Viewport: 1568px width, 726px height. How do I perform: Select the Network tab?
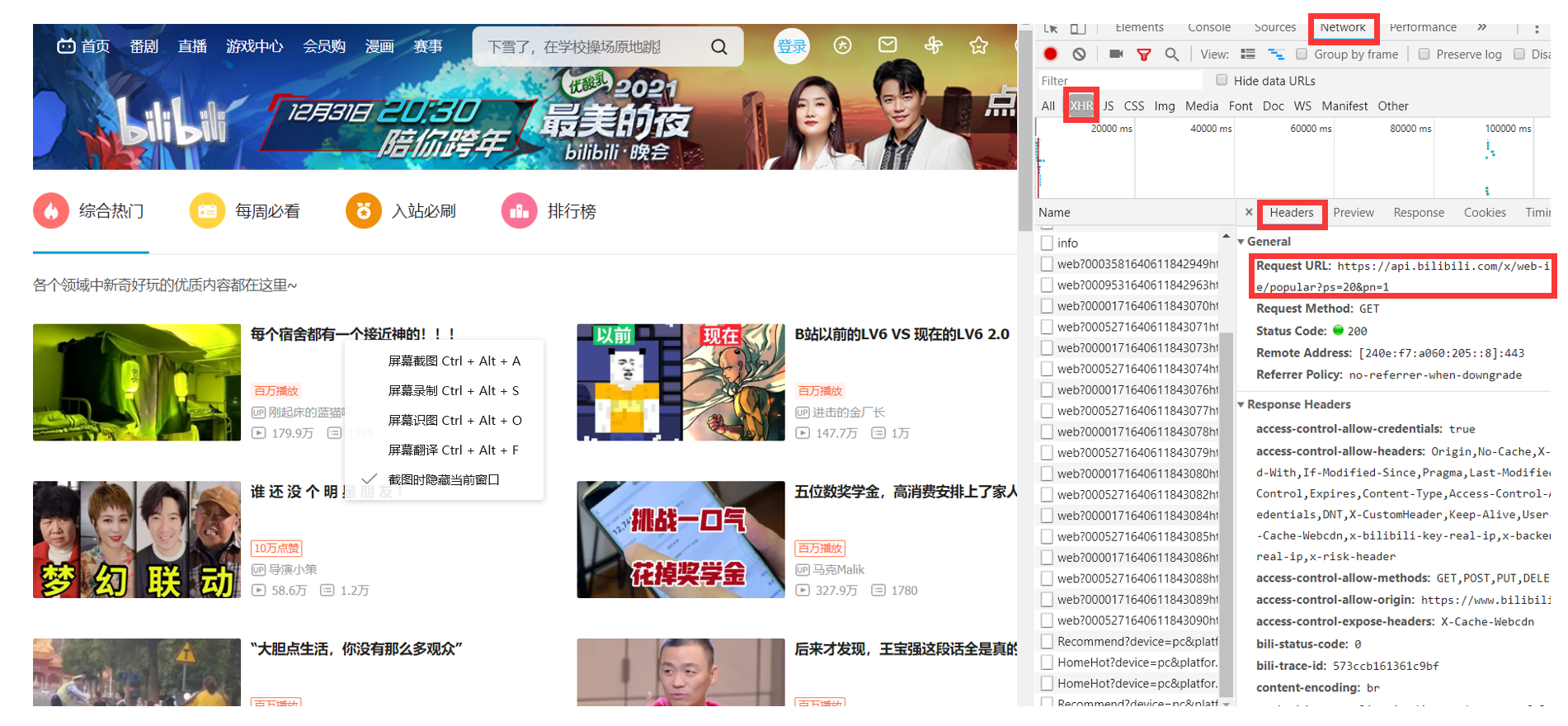tap(1343, 28)
